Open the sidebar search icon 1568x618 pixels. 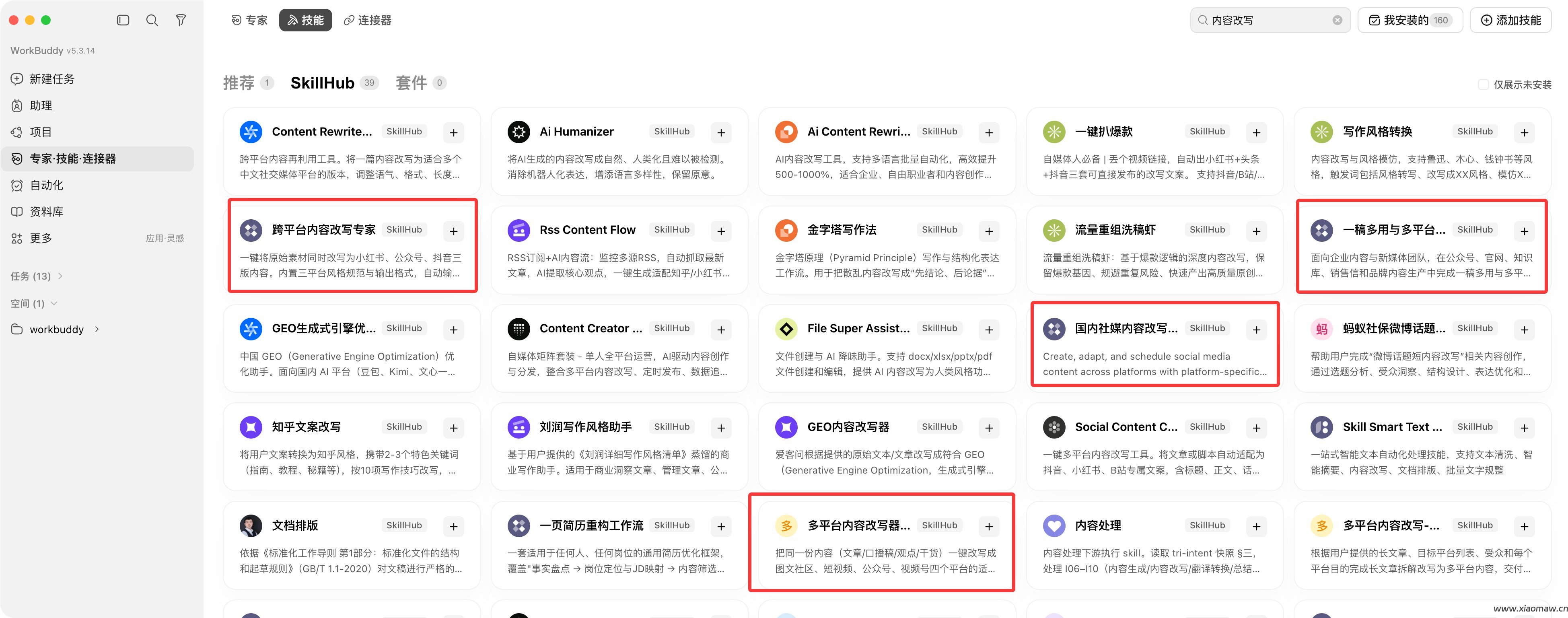pos(152,20)
